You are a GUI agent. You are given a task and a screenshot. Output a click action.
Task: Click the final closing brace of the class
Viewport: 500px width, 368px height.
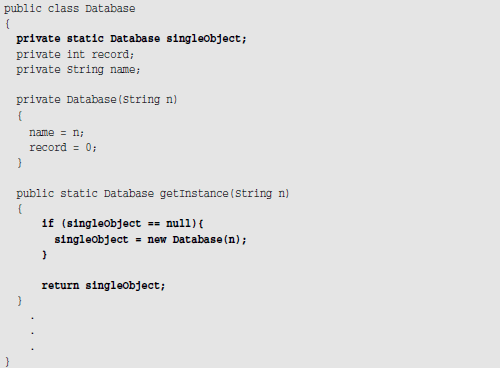point(7,362)
